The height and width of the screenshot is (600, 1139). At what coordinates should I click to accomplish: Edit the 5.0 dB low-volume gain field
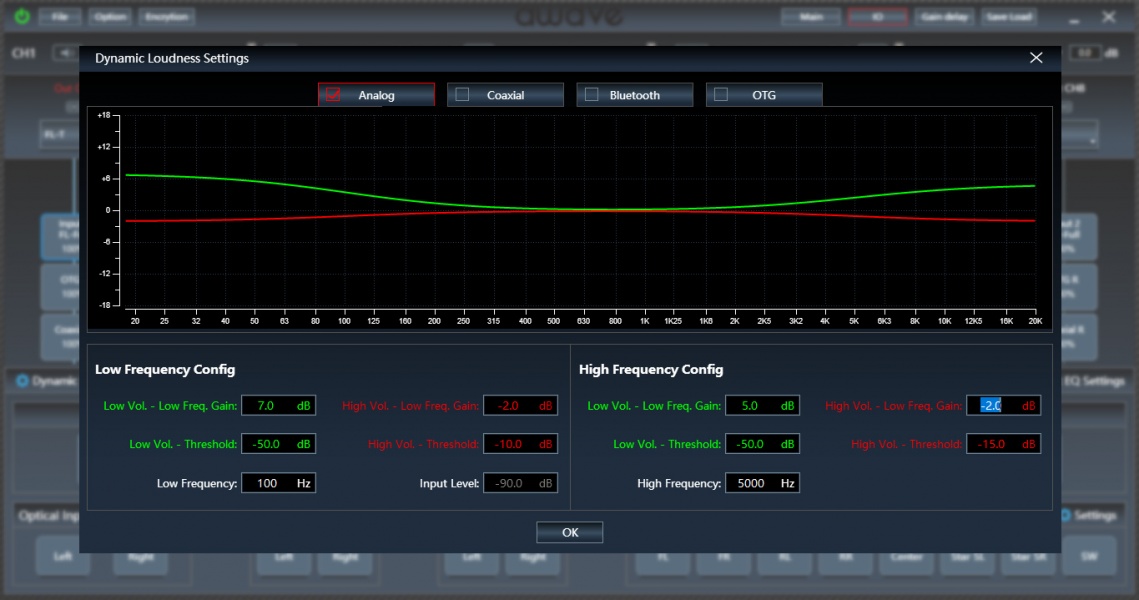click(753, 405)
